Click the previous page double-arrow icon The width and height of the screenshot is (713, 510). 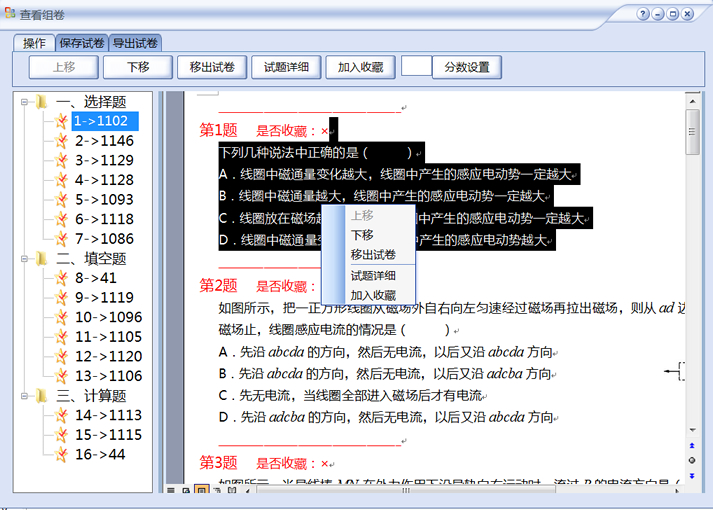coord(692,445)
